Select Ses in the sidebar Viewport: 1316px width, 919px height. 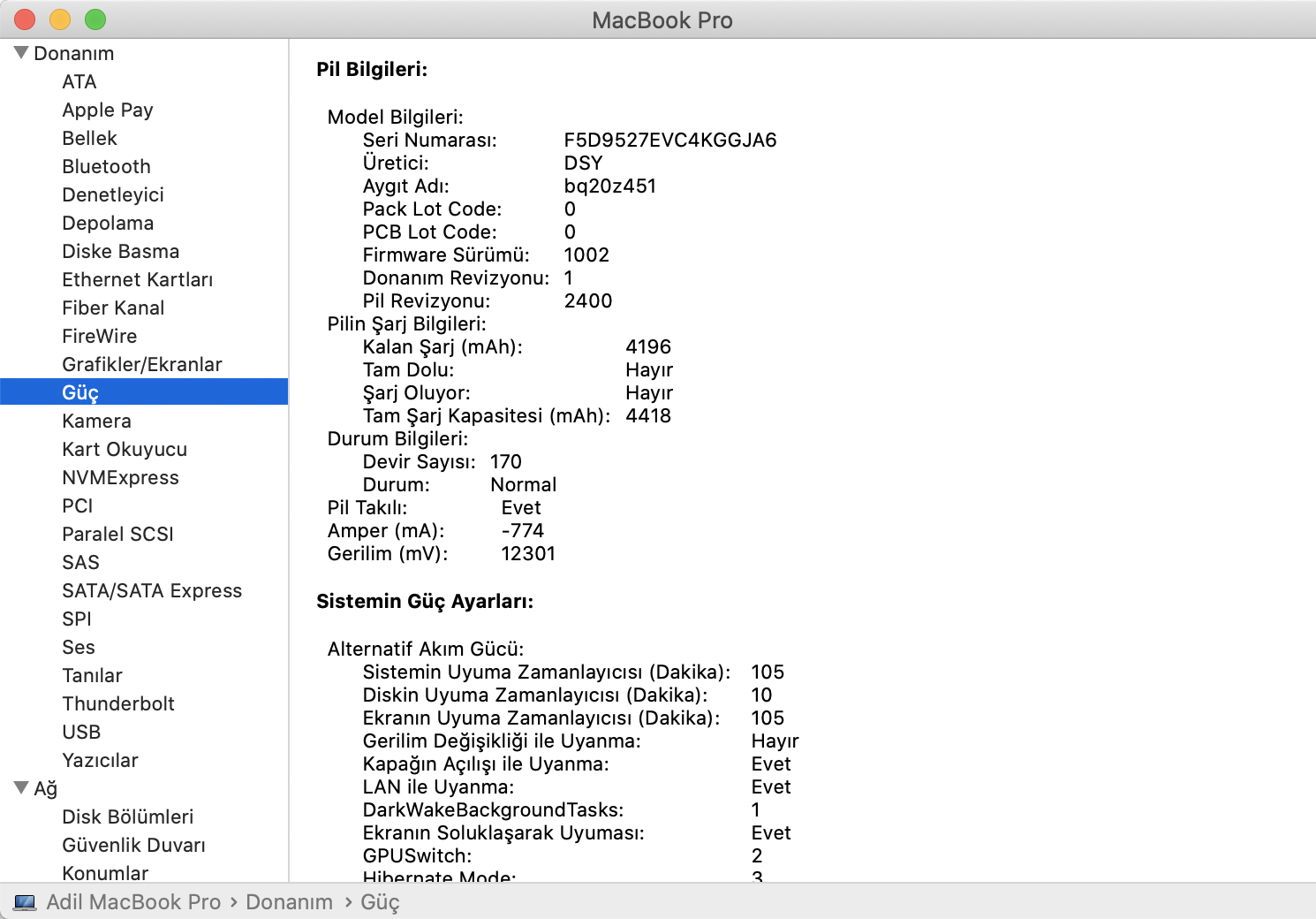click(79, 648)
